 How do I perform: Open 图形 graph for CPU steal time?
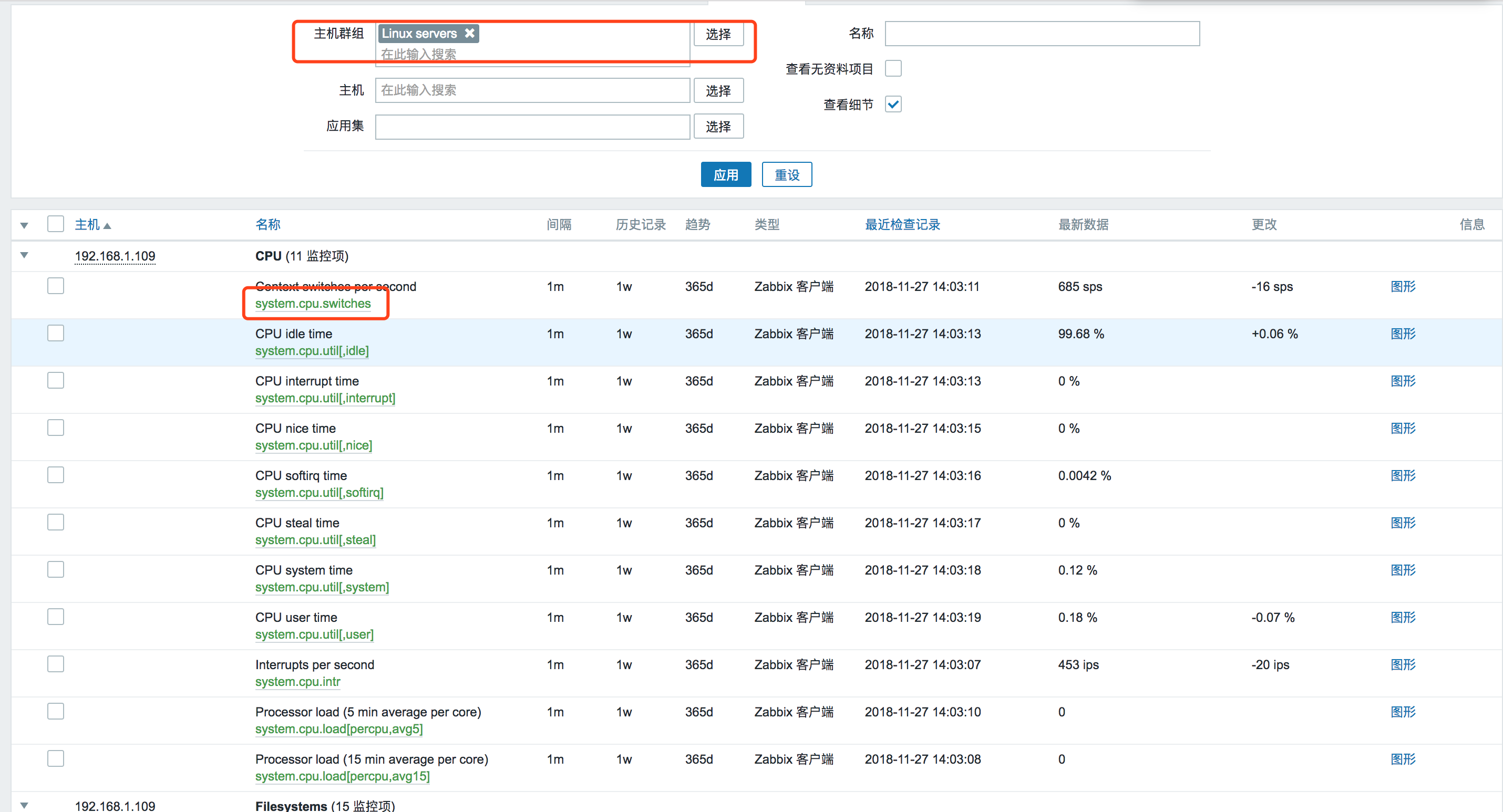coord(1403,523)
